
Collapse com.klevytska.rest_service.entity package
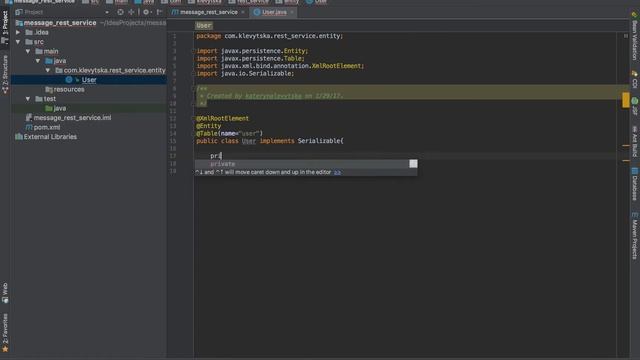48,70
